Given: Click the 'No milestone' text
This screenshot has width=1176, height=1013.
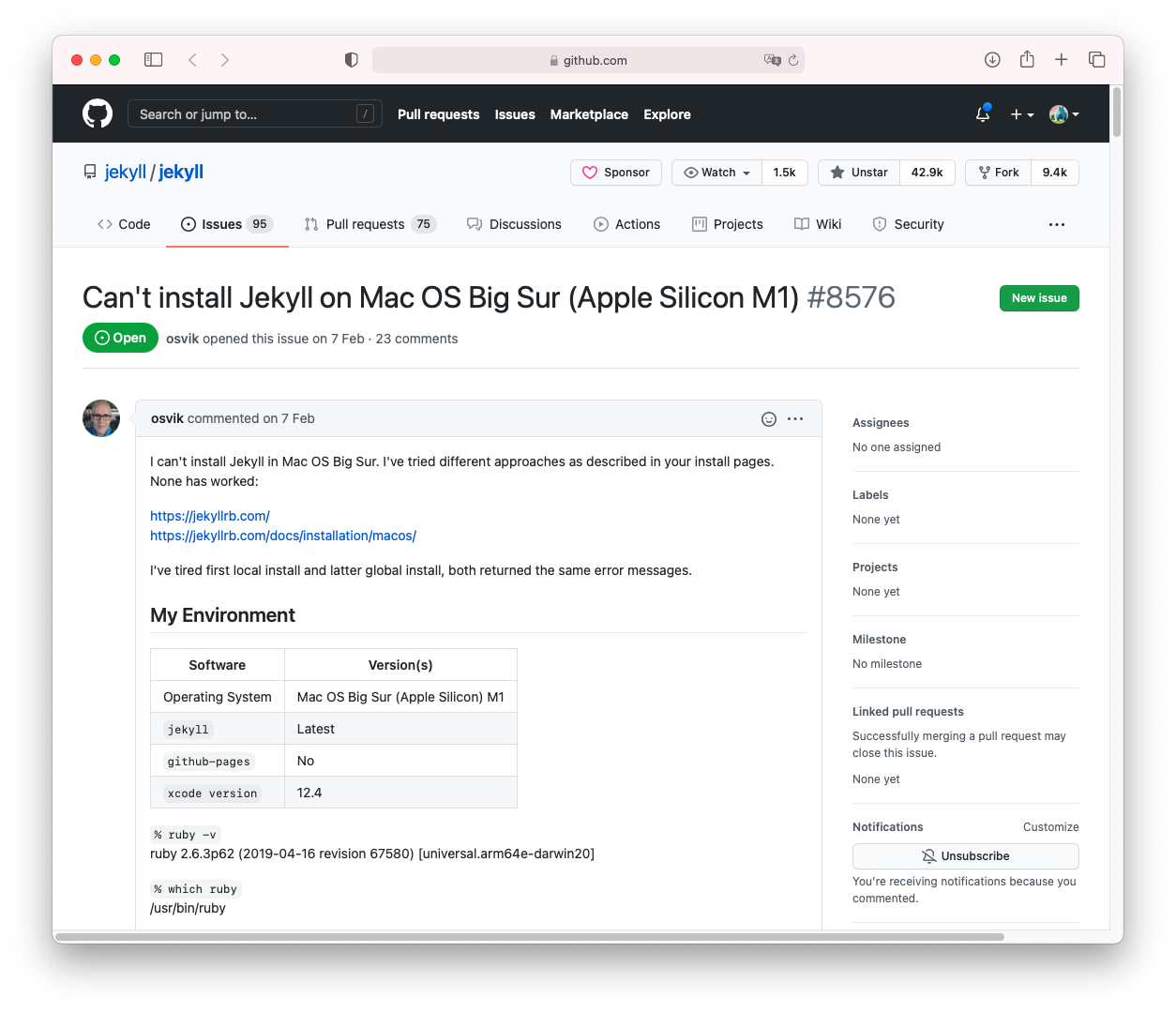Looking at the screenshot, I should click(887, 664).
